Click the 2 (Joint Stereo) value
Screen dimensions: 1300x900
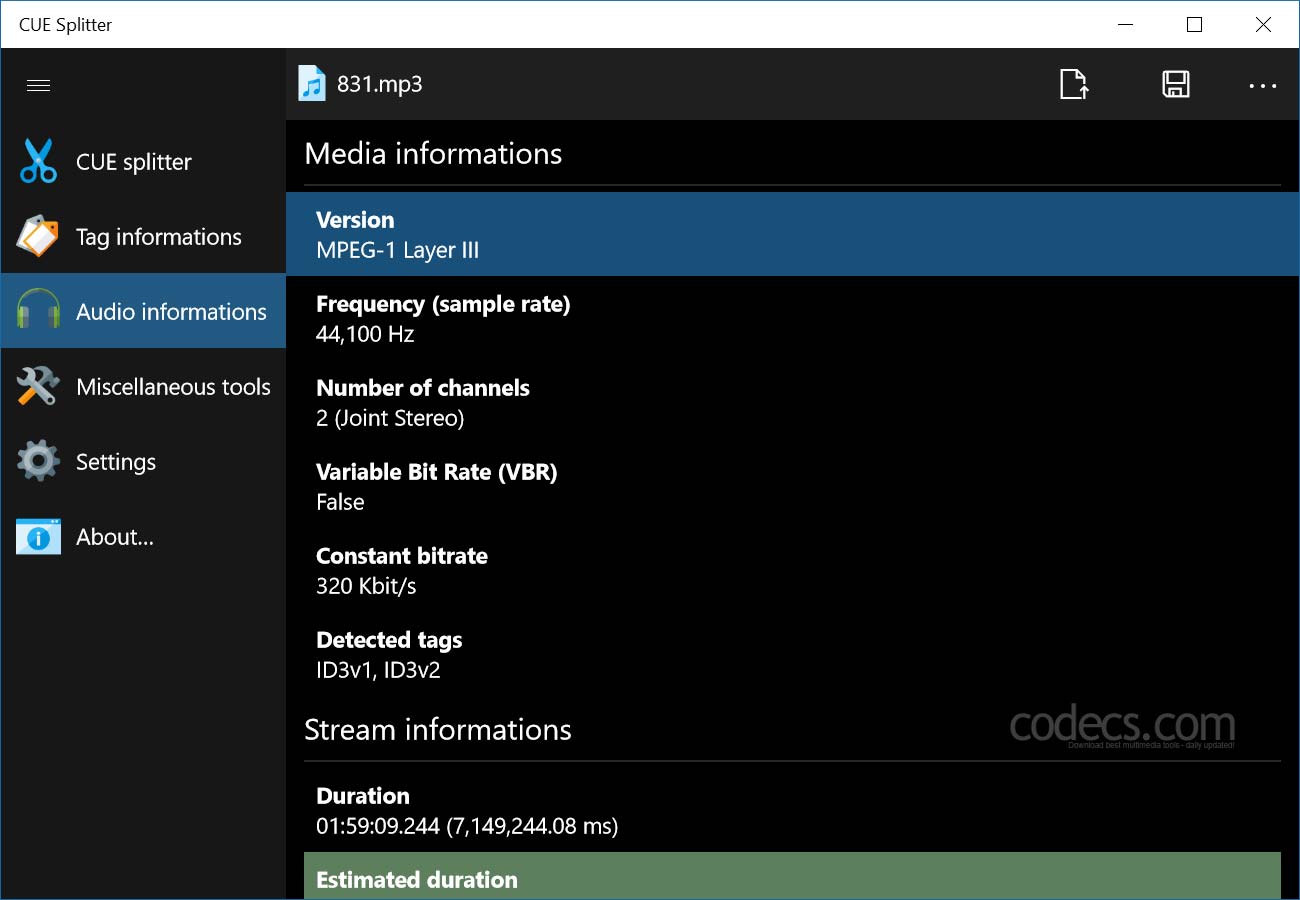tap(390, 419)
